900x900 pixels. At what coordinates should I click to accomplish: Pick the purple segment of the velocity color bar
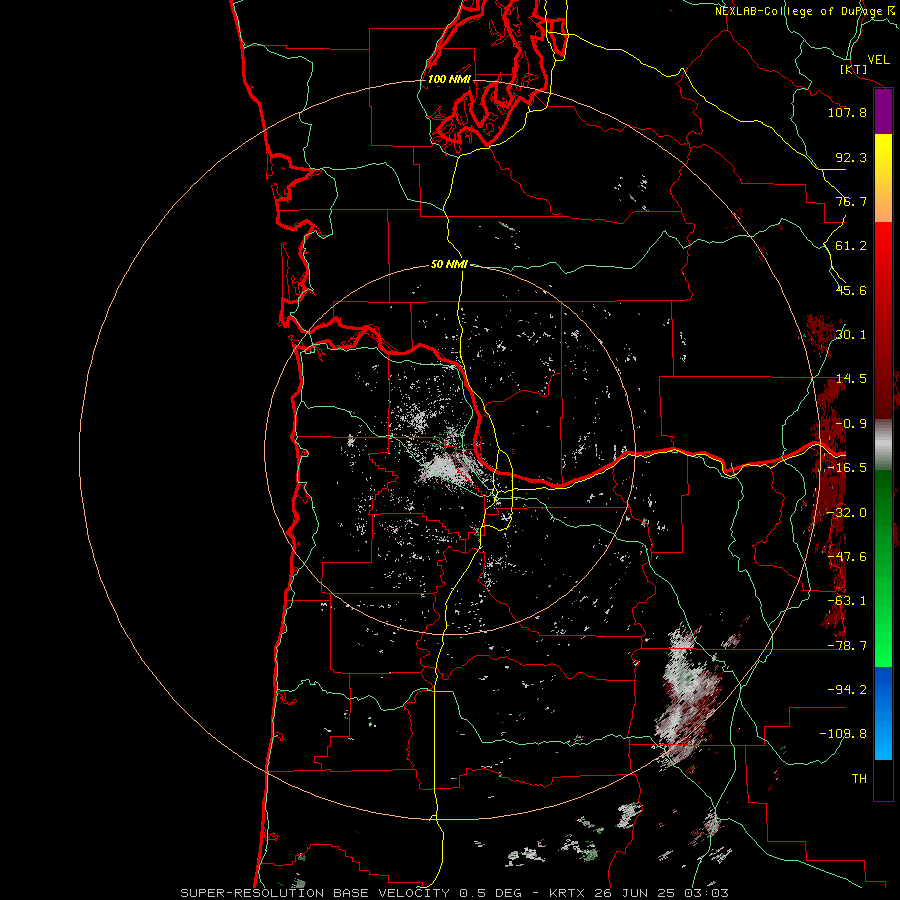tap(883, 112)
